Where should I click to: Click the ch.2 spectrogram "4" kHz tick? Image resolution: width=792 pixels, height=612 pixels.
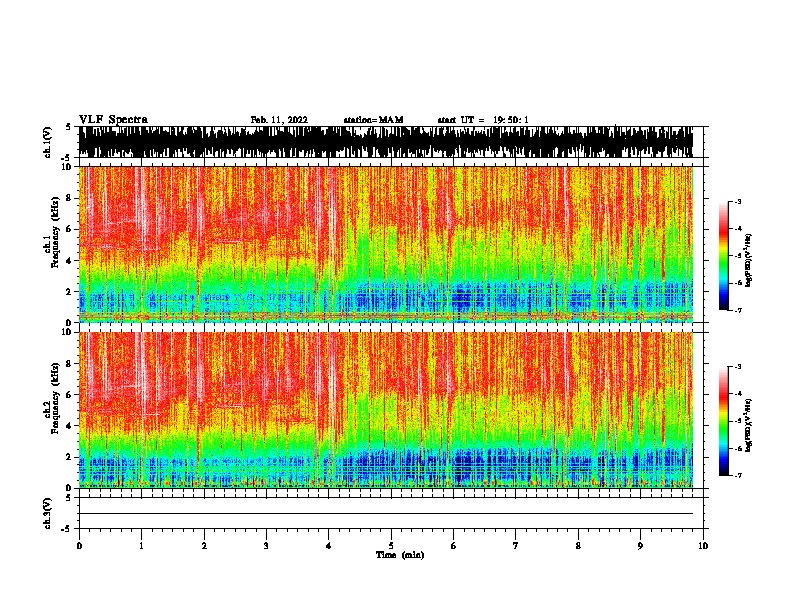pyautogui.click(x=70, y=426)
